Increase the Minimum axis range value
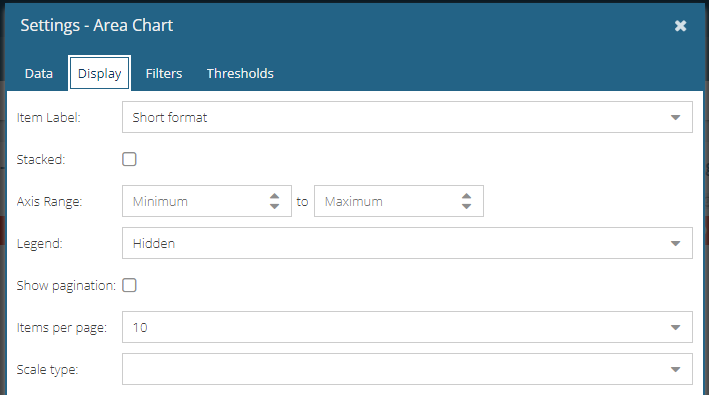 click(x=274, y=196)
